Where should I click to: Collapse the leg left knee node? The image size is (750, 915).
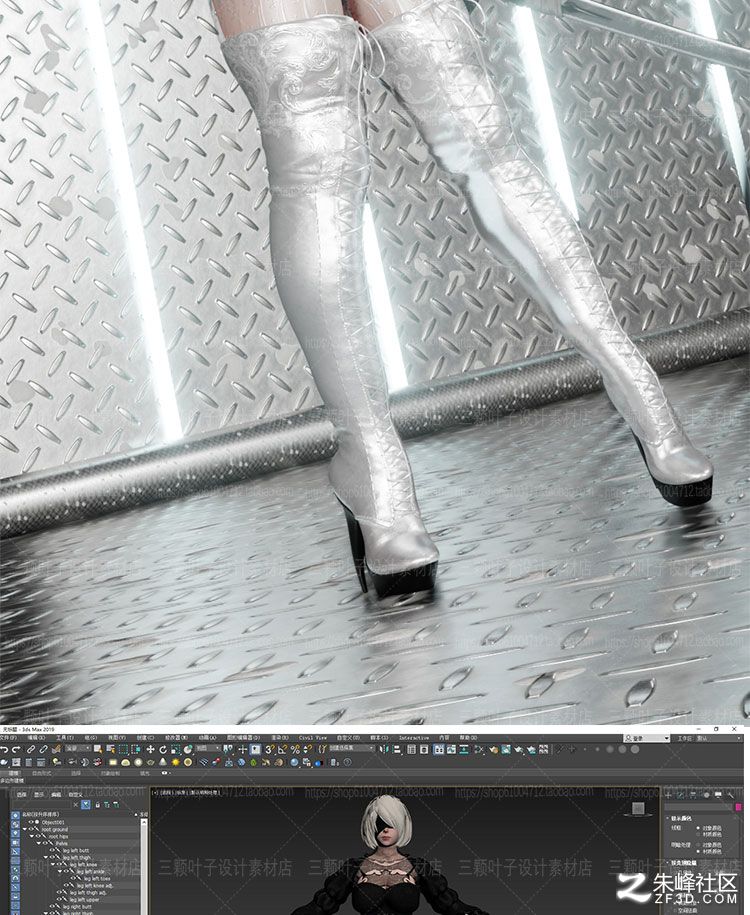coord(53,864)
